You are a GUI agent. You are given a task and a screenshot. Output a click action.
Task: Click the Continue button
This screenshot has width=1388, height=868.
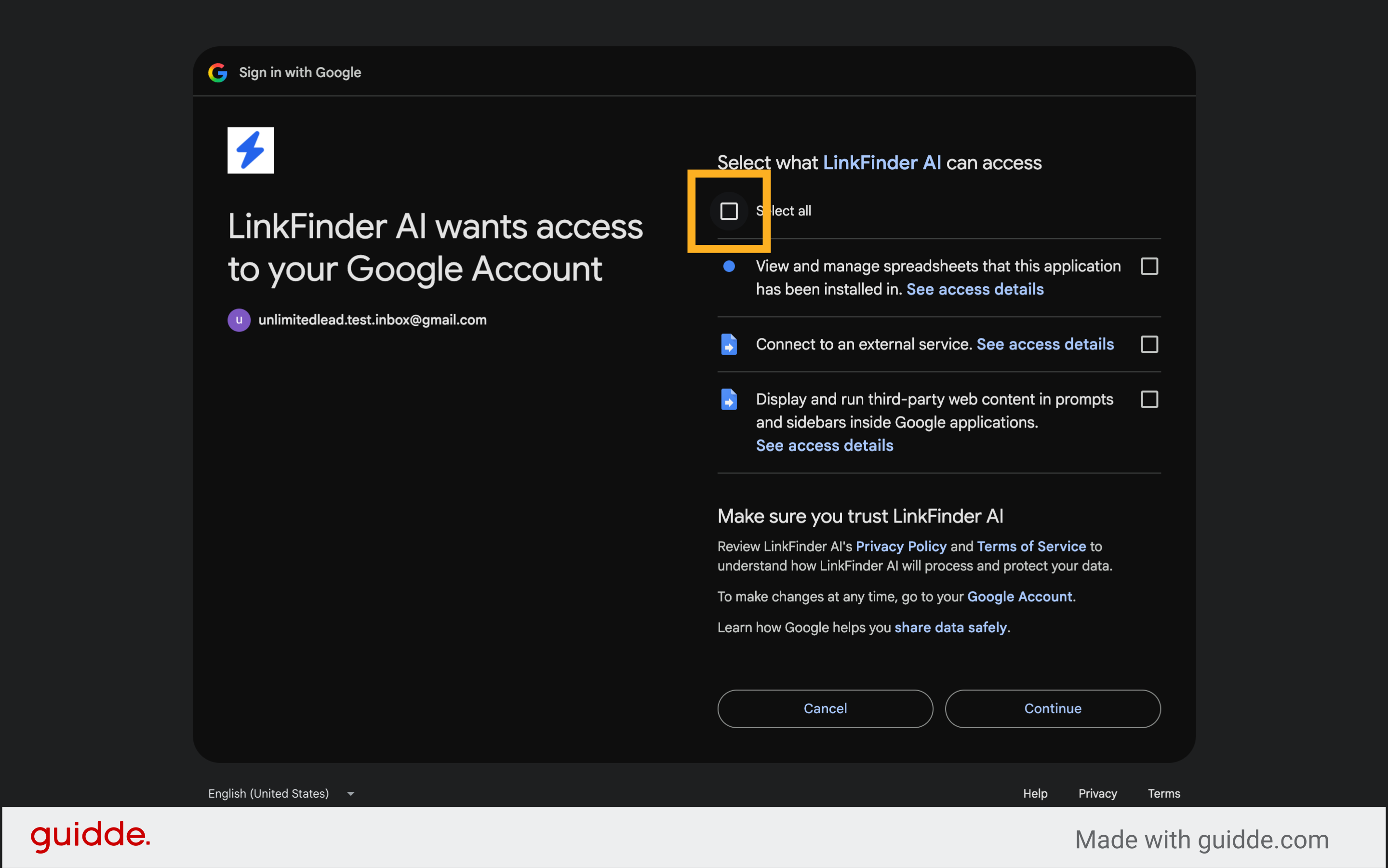[x=1052, y=708]
